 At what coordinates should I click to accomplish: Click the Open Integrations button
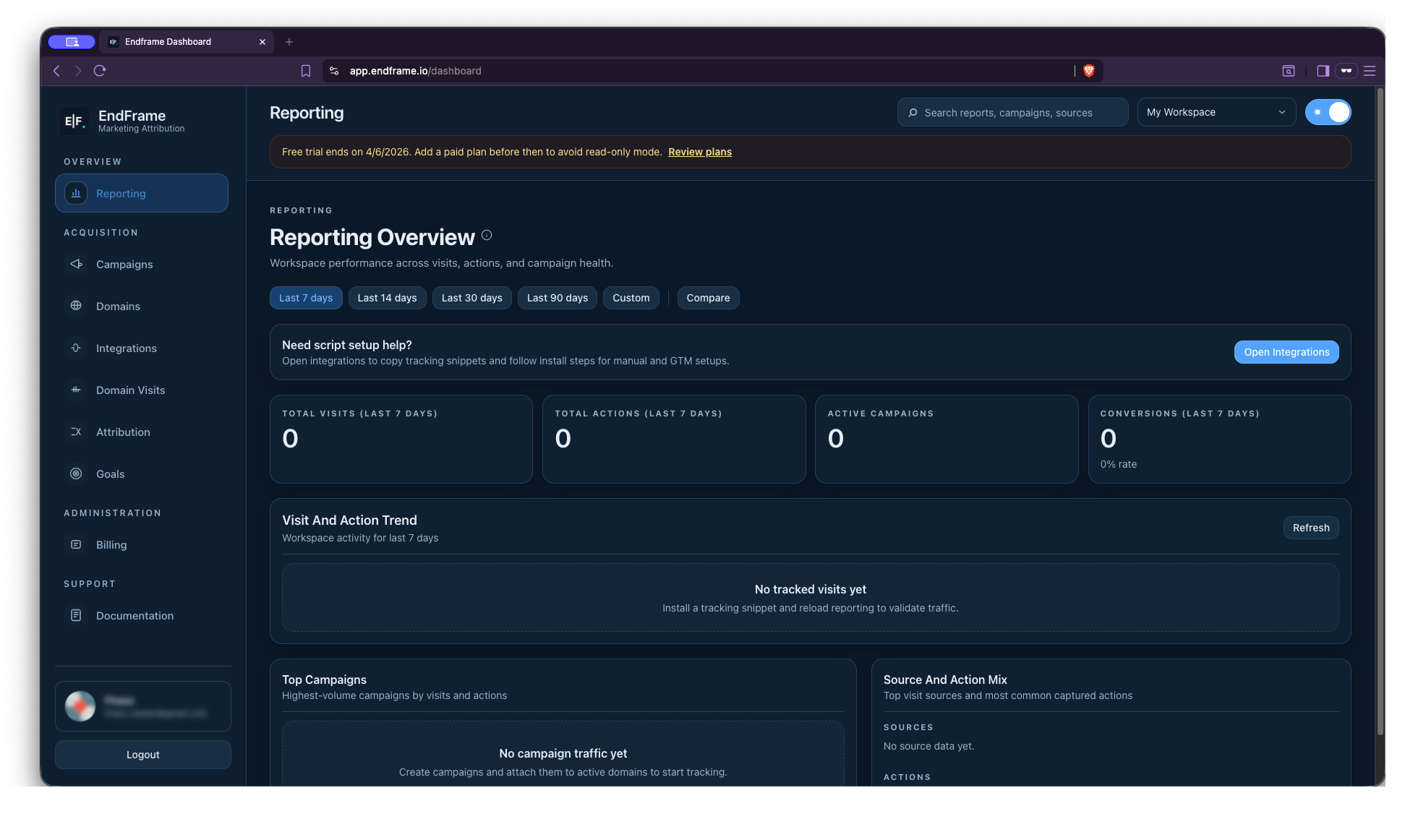[1286, 352]
